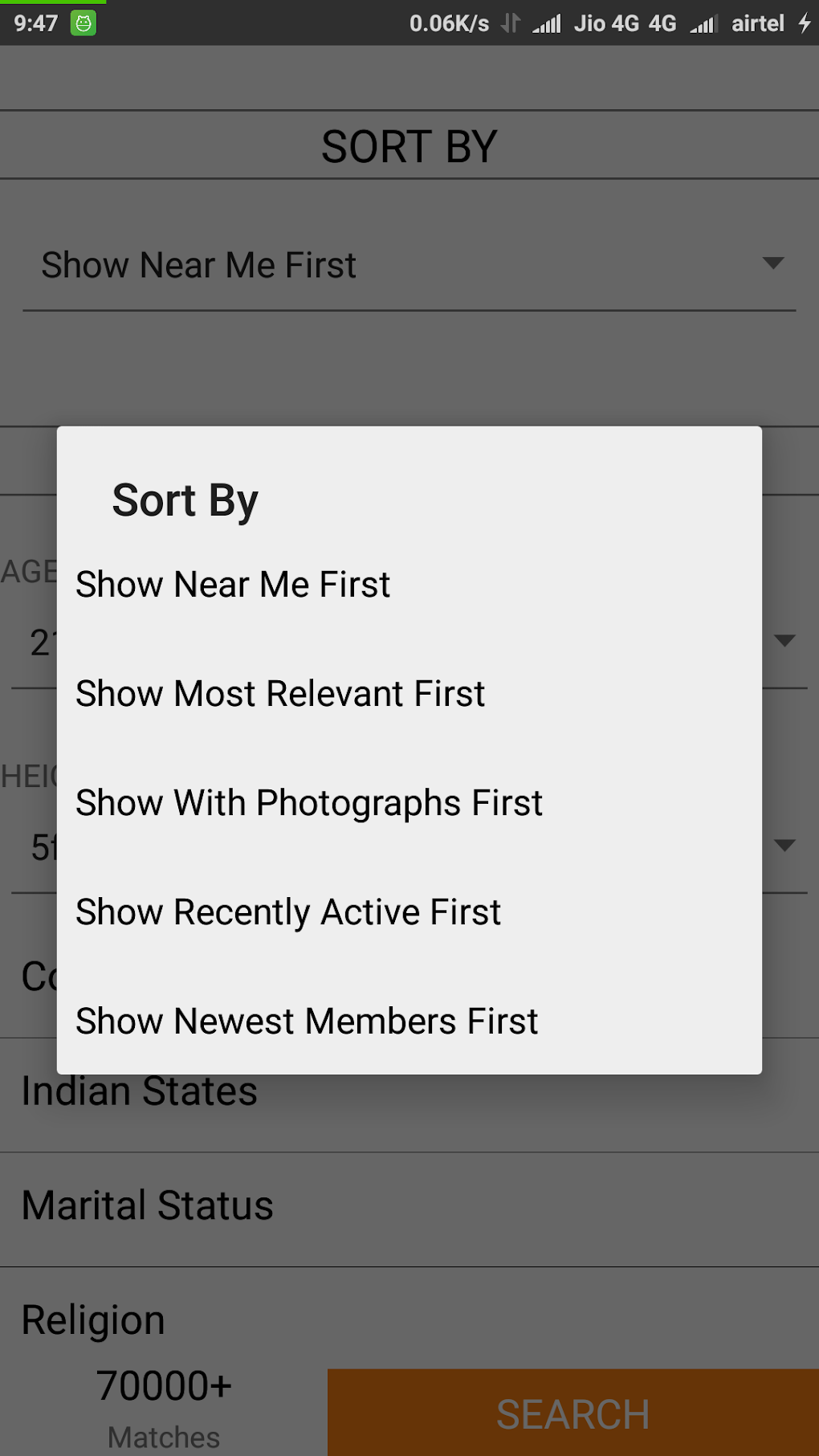Tap the green app notification icon
This screenshot has height=1456, width=819.
(x=83, y=23)
